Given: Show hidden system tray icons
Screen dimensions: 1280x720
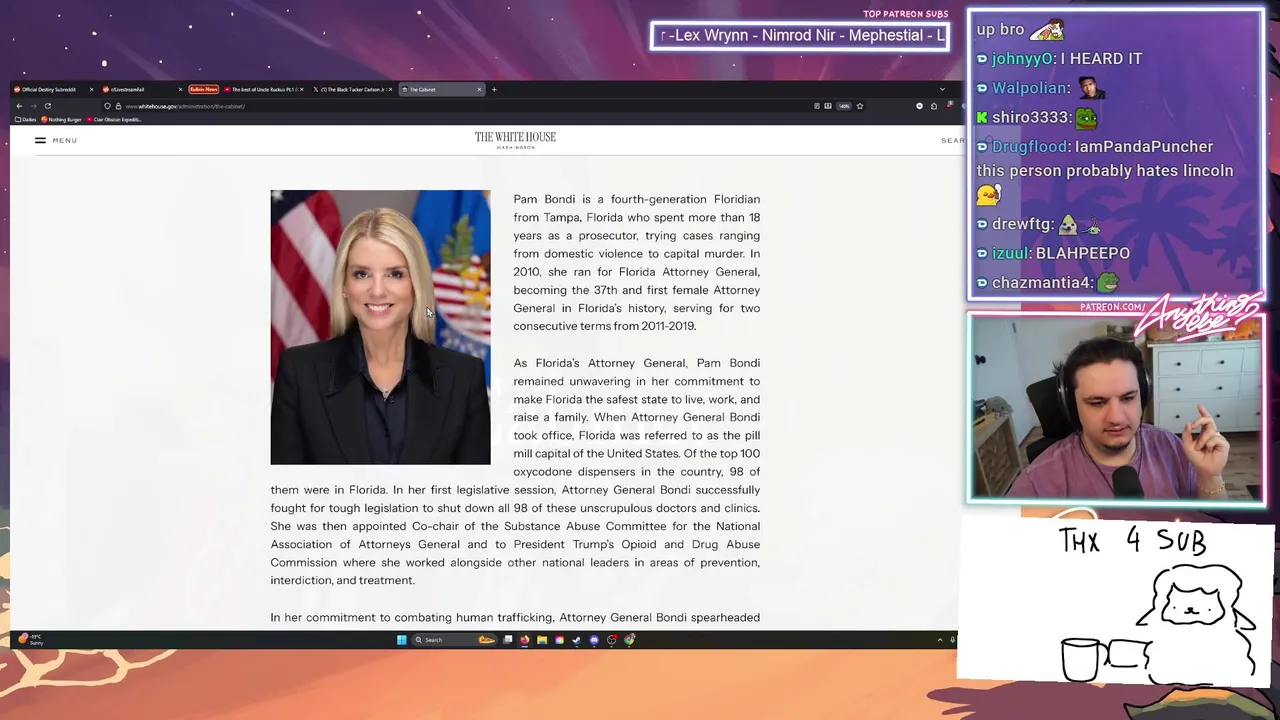Looking at the screenshot, I should (940, 640).
